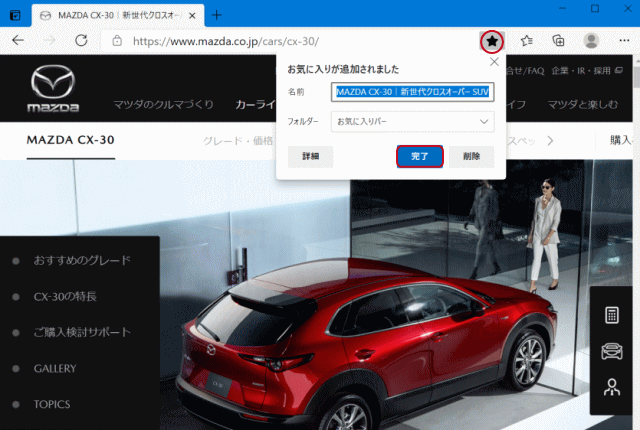Reload the page with refresh icon
Screen dimensions: 640x430
[81, 40]
